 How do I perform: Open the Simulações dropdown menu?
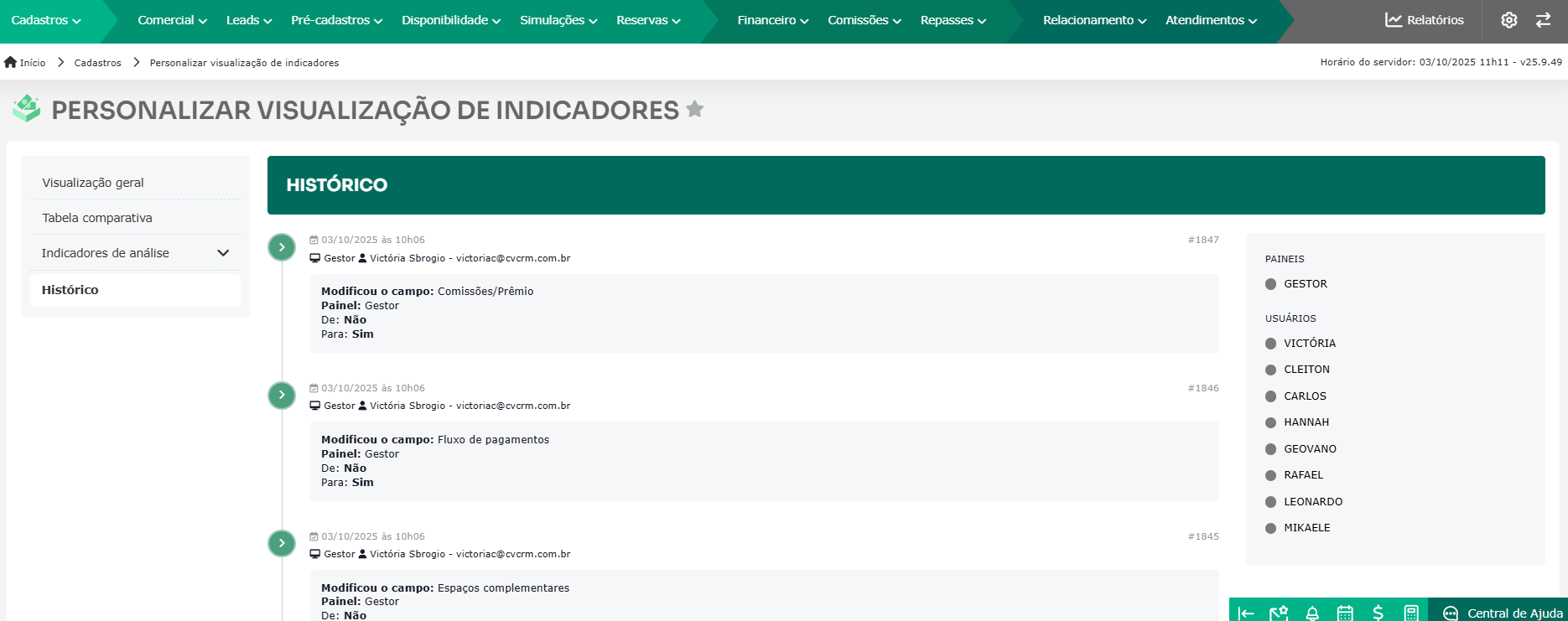558,20
